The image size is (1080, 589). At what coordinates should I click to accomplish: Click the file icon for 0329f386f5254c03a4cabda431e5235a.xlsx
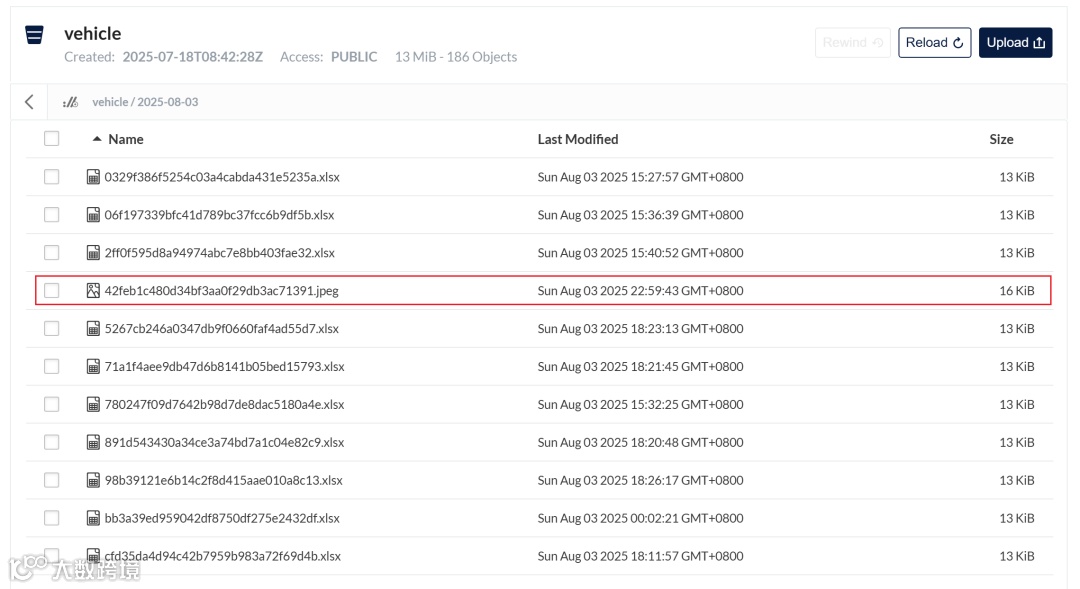[93, 177]
